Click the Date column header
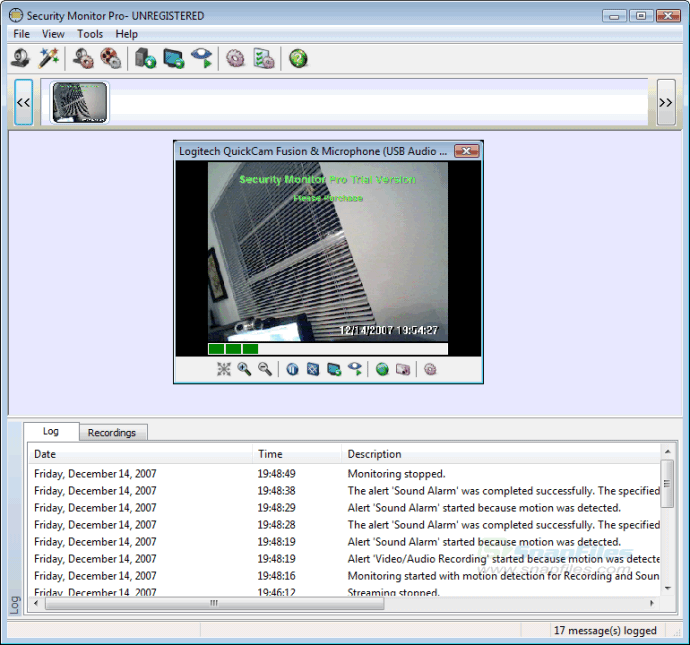Screen dimensions: 690x645 pos(140,454)
